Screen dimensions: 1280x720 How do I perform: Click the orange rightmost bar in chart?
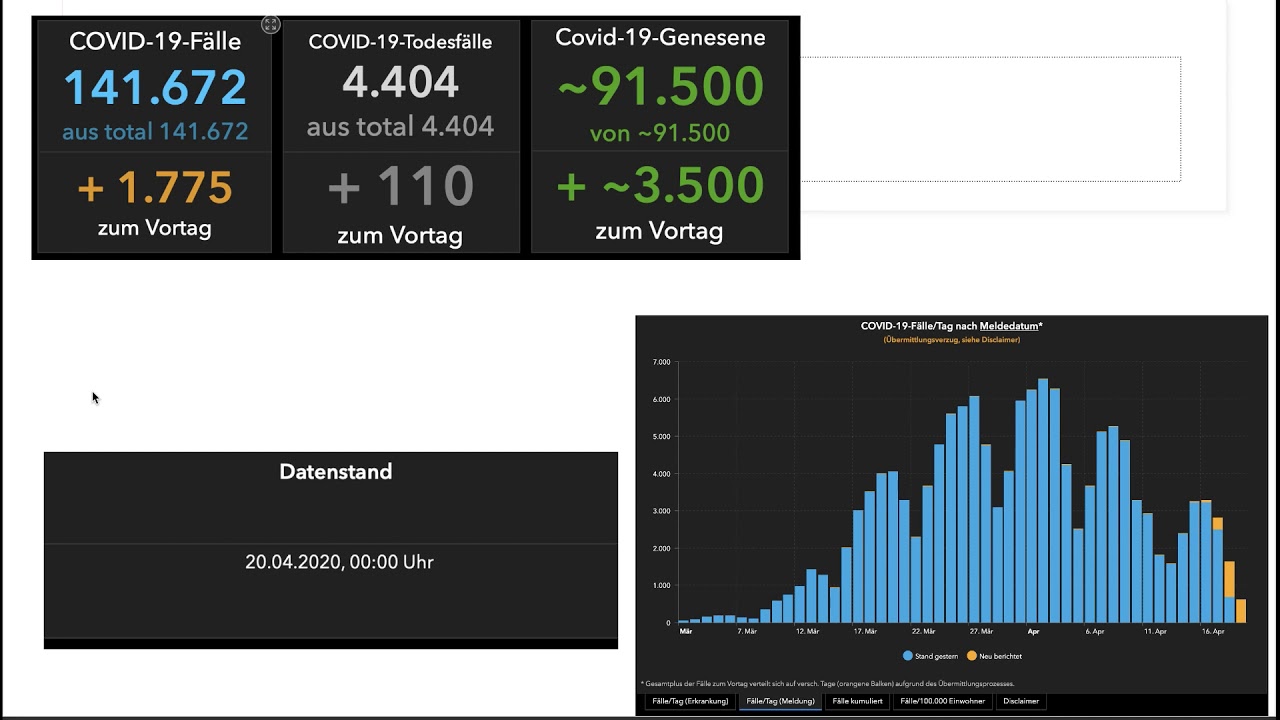click(x=1241, y=611)
